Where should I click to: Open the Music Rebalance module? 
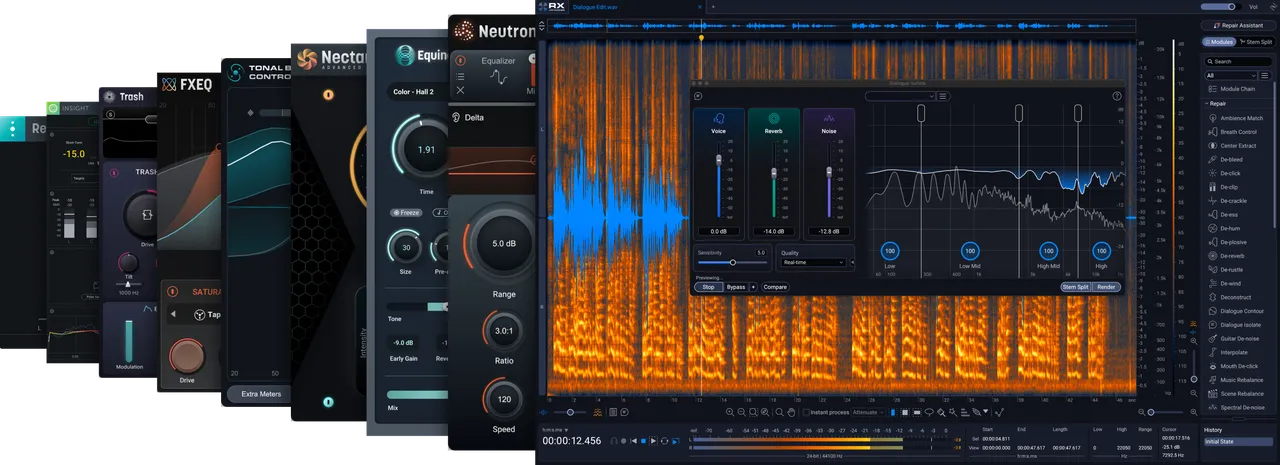click(x=1238, y=380)
